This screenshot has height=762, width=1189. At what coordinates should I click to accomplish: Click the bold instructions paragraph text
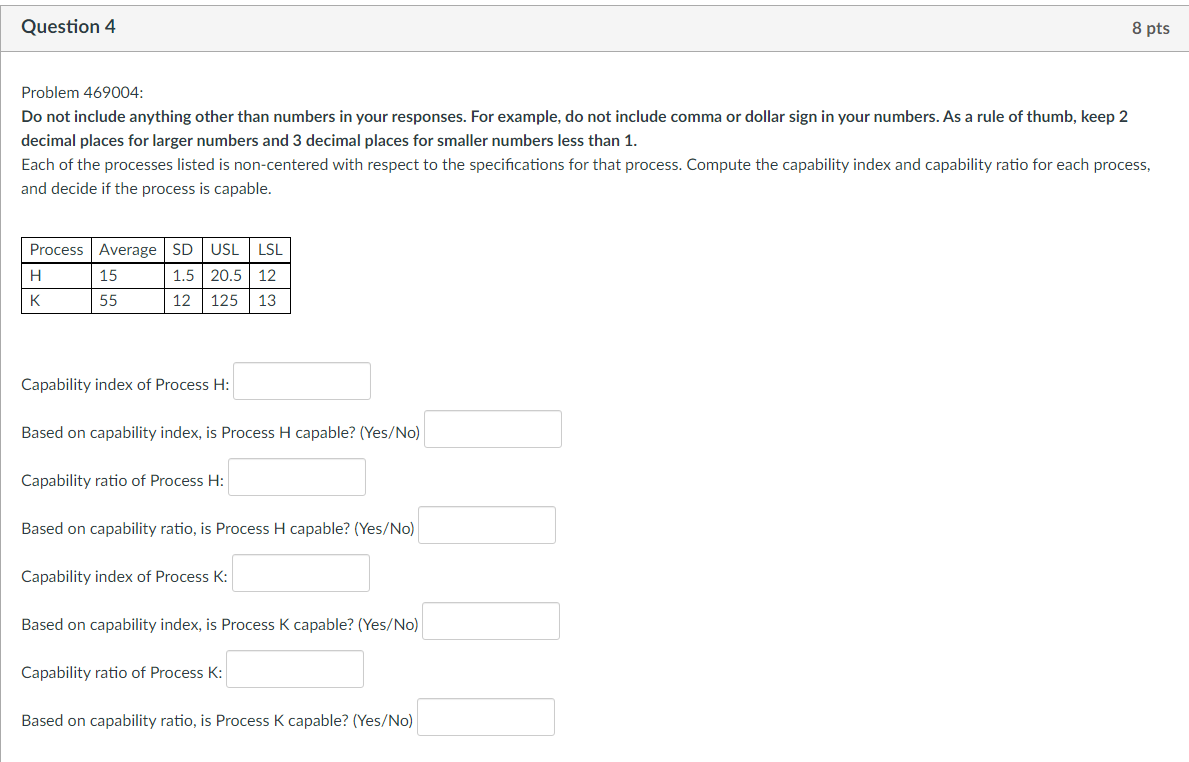pyautogui.click(x=575, y=128)
